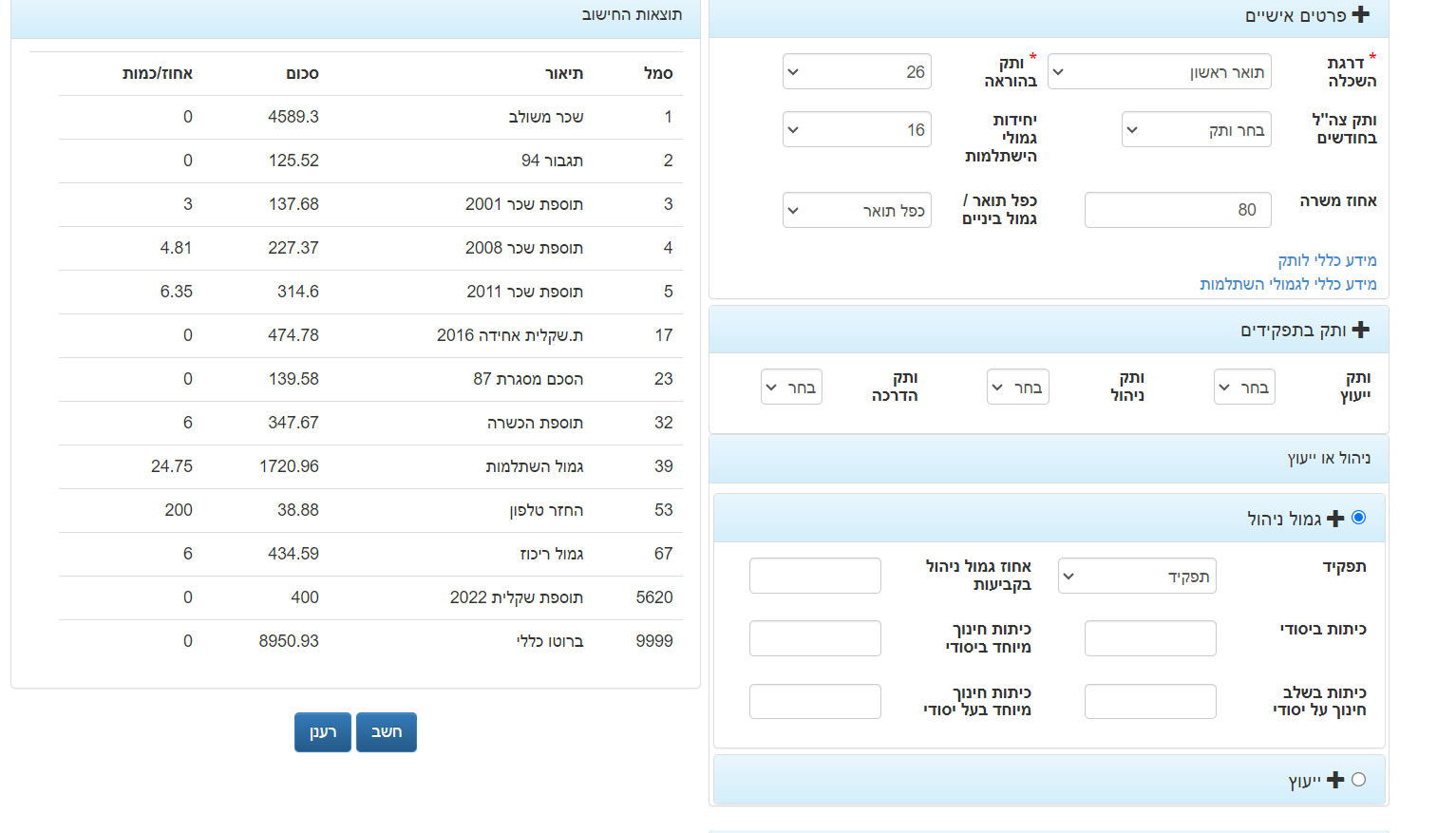
Task: Click the תגבור 94 description cell
Action: [553, 161]
